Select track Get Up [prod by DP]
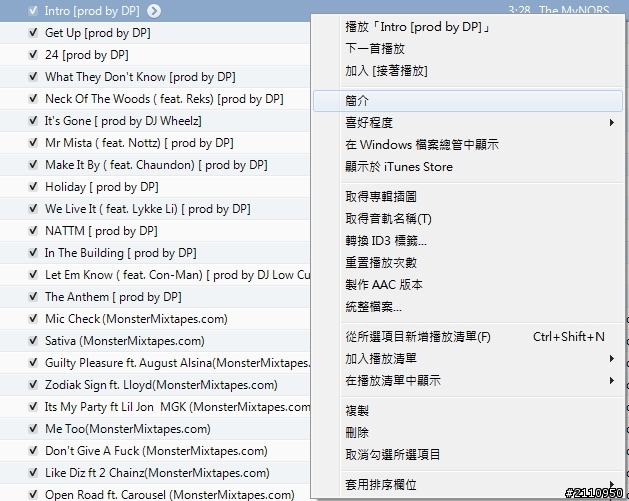Image resolution: width=629 pixels, height=501 pixels. [x=97, y=33]
